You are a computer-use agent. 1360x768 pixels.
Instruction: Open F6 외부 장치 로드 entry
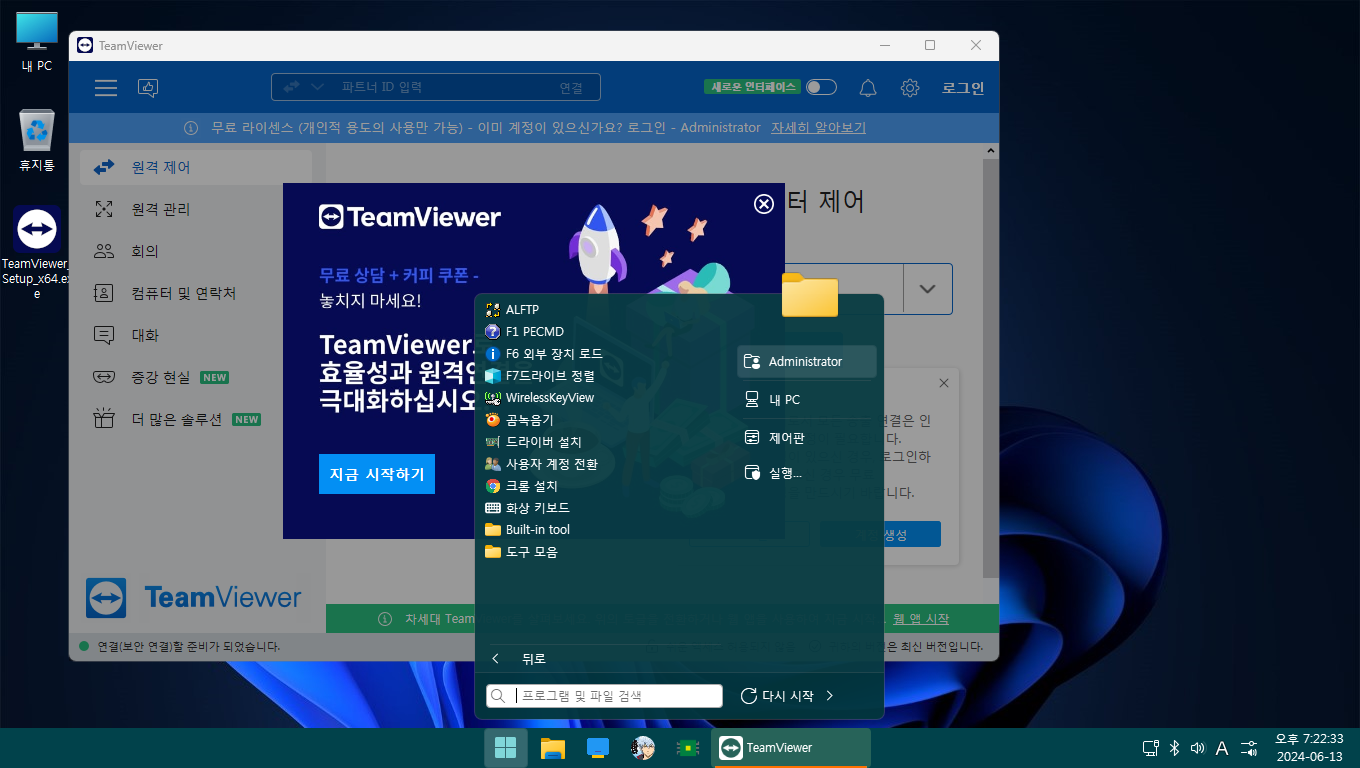(545, 354)
